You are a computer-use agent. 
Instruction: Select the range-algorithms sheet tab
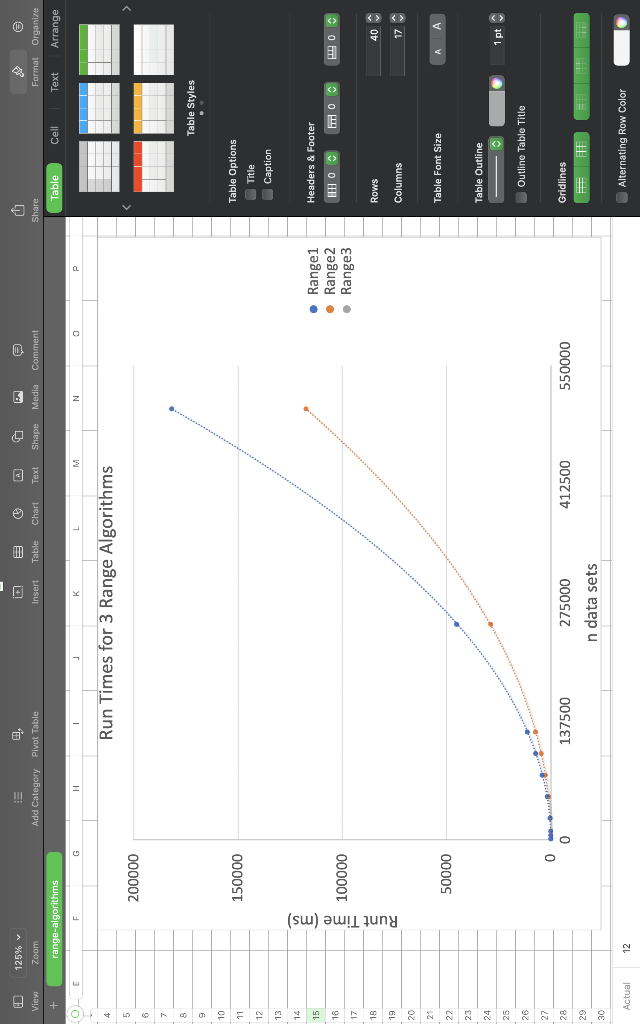(x=54, y=919)
